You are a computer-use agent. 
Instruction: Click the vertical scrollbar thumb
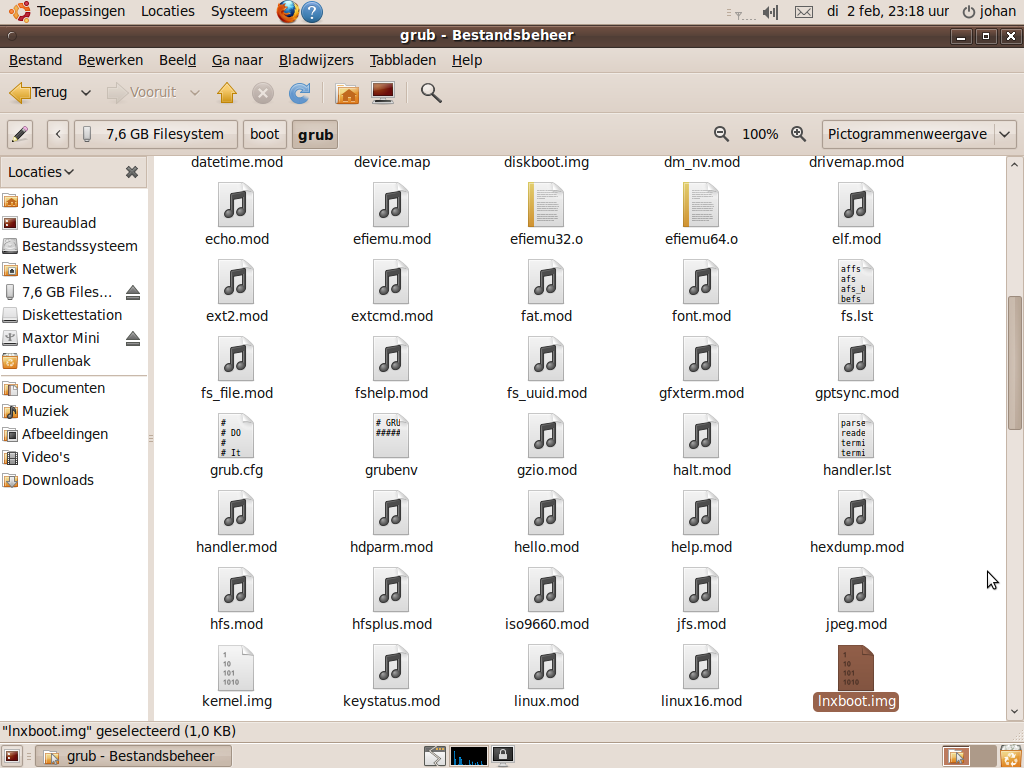tap(1014, 362)
